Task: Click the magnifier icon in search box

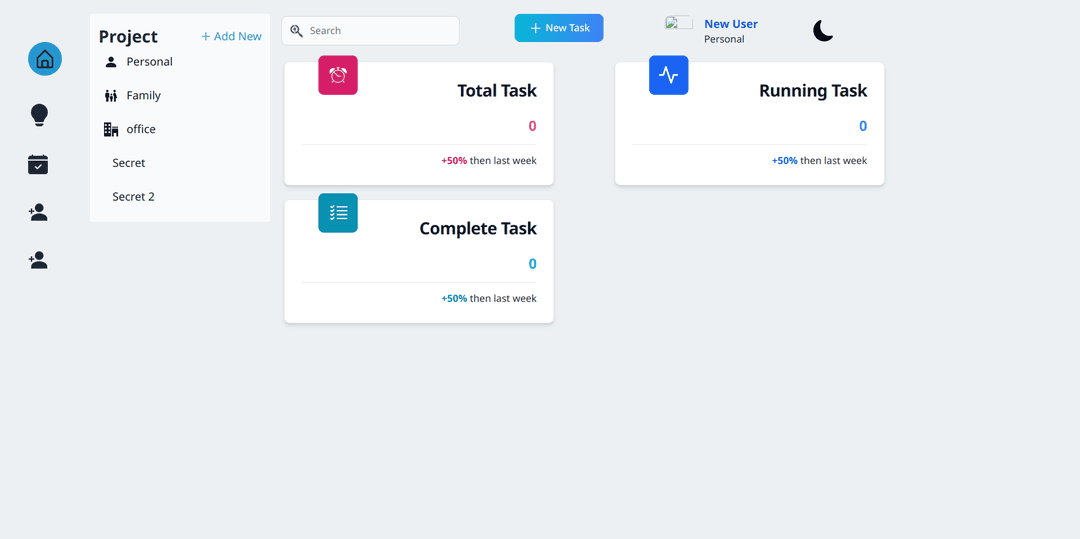Action: click(297, 31)
